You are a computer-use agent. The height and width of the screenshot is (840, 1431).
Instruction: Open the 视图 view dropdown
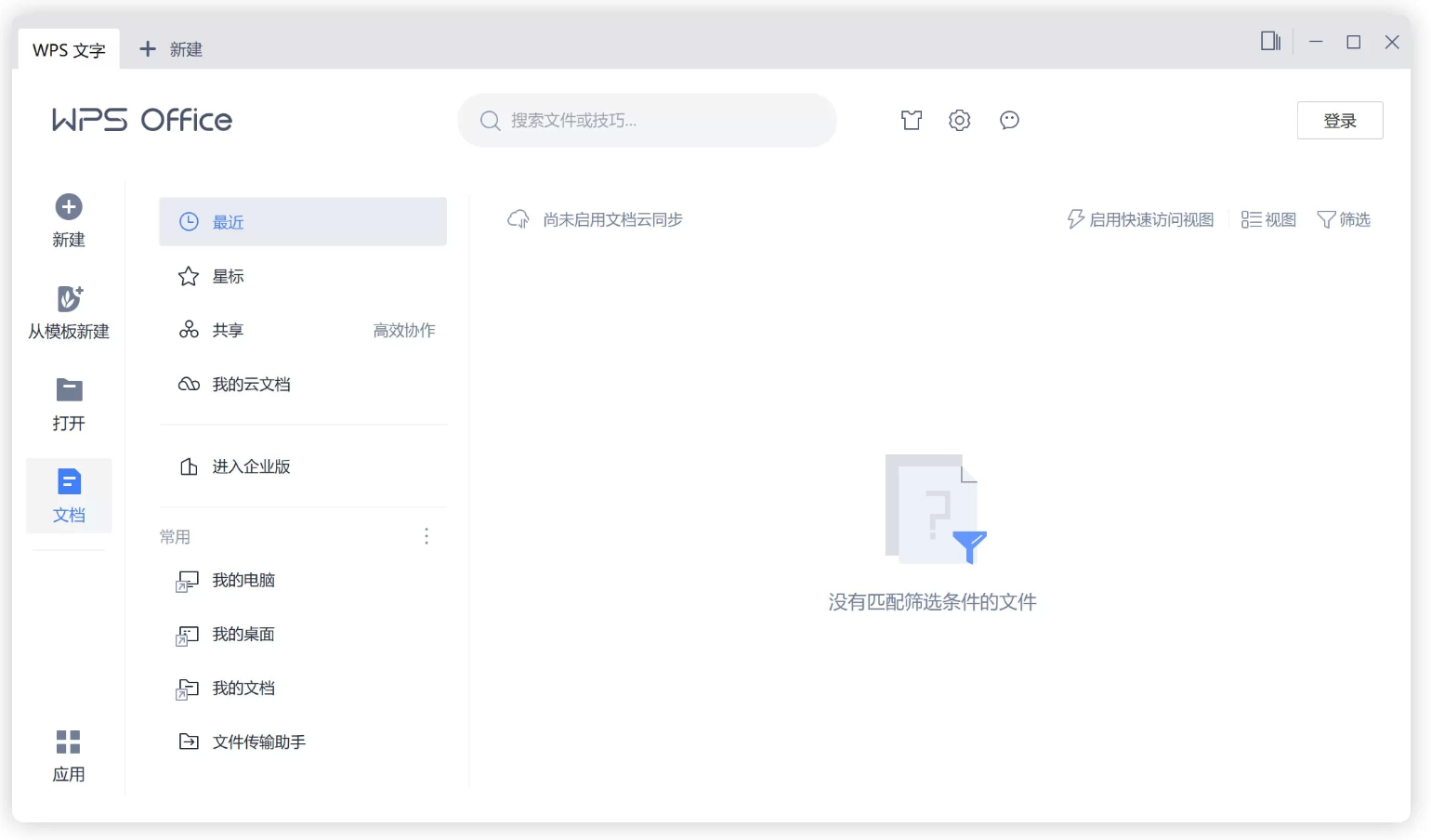click(x=1268, y=219)
